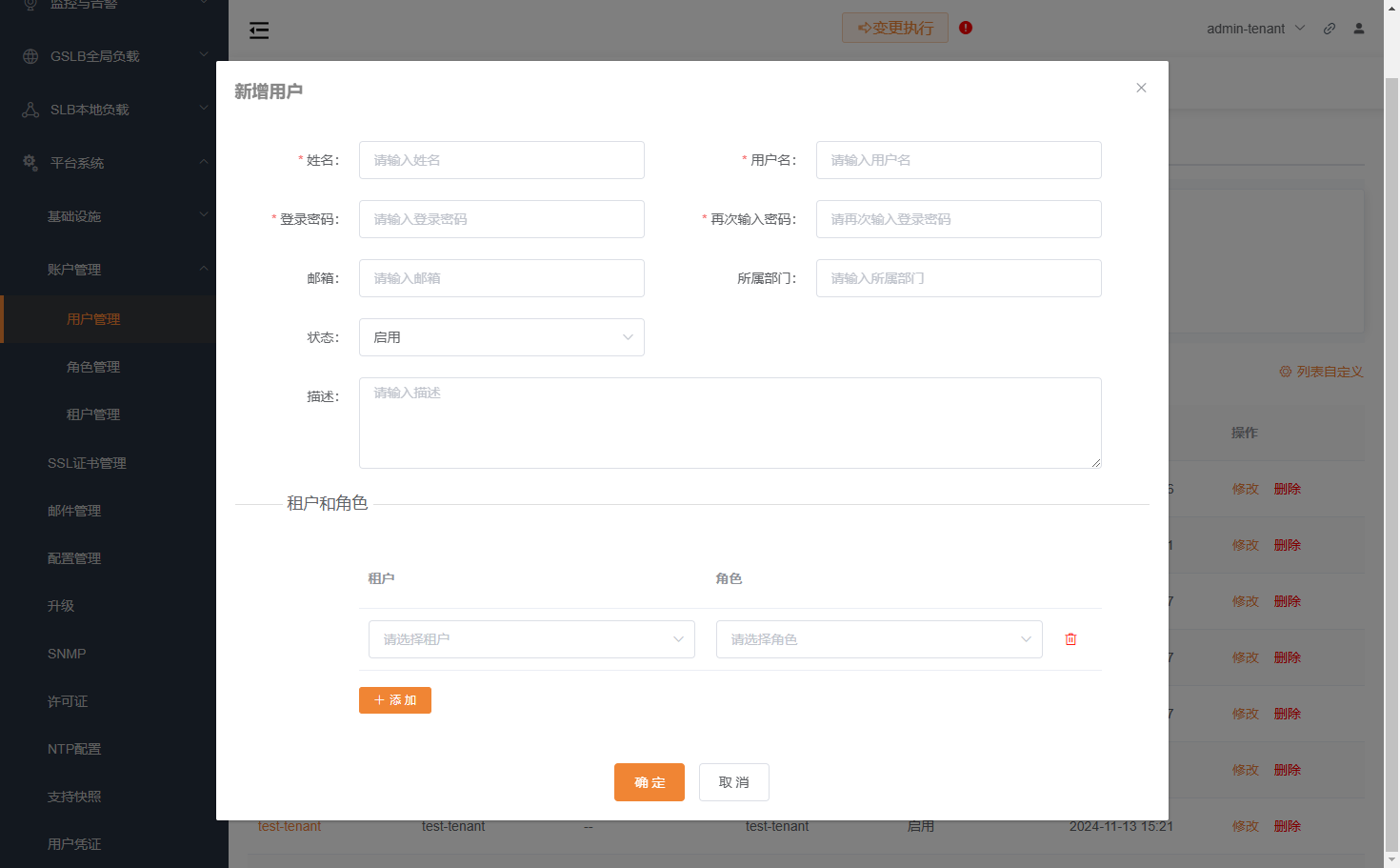1400x868 pixels.
Task: Open the user profile icon at top right
Action: 1358,29
